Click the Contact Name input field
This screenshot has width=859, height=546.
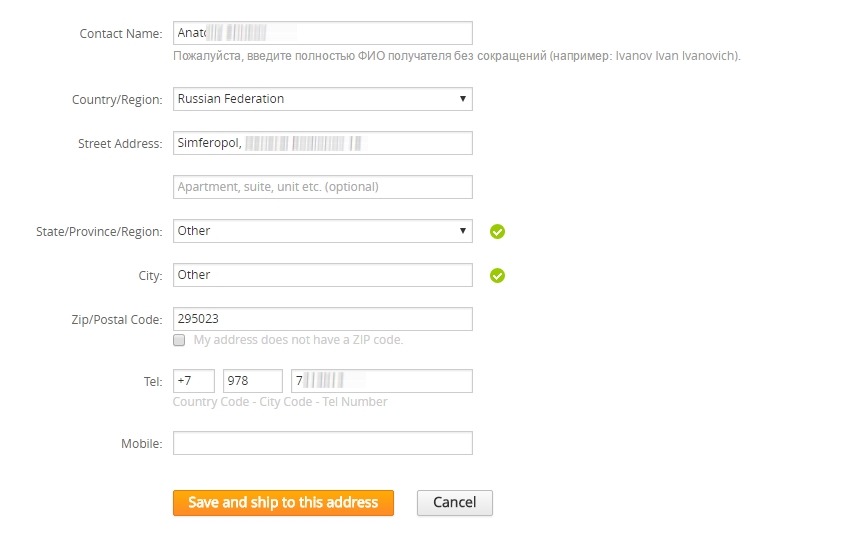click(322, 33)
